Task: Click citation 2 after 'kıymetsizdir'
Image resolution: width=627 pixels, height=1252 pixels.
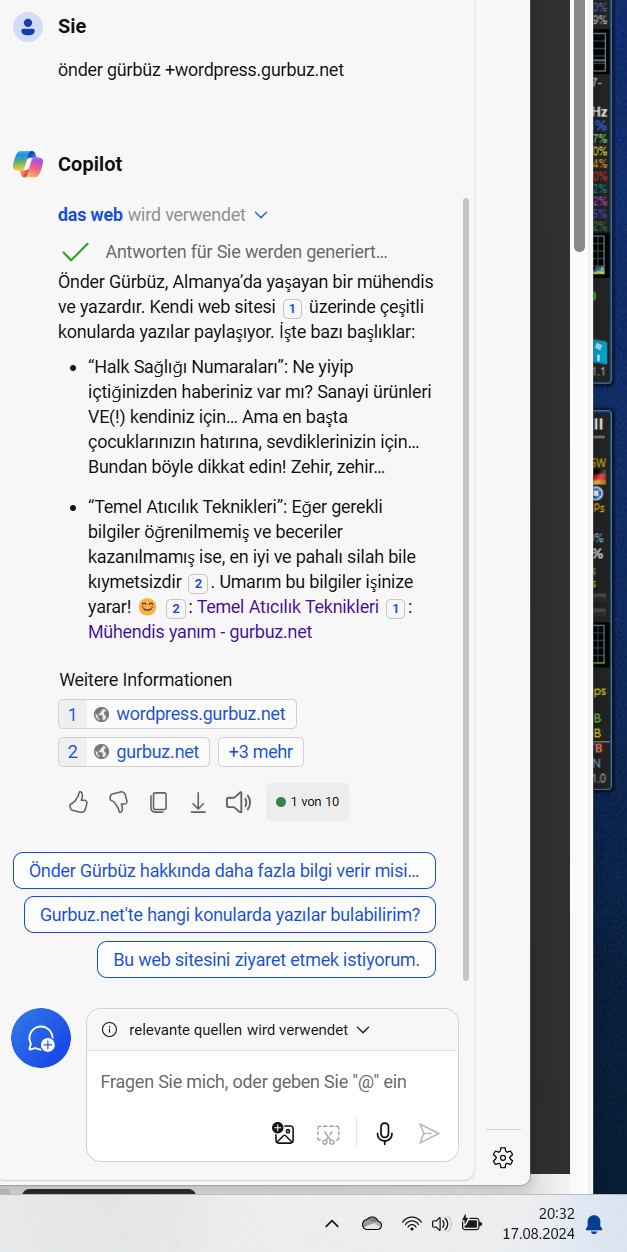Action: click(198, 583)
